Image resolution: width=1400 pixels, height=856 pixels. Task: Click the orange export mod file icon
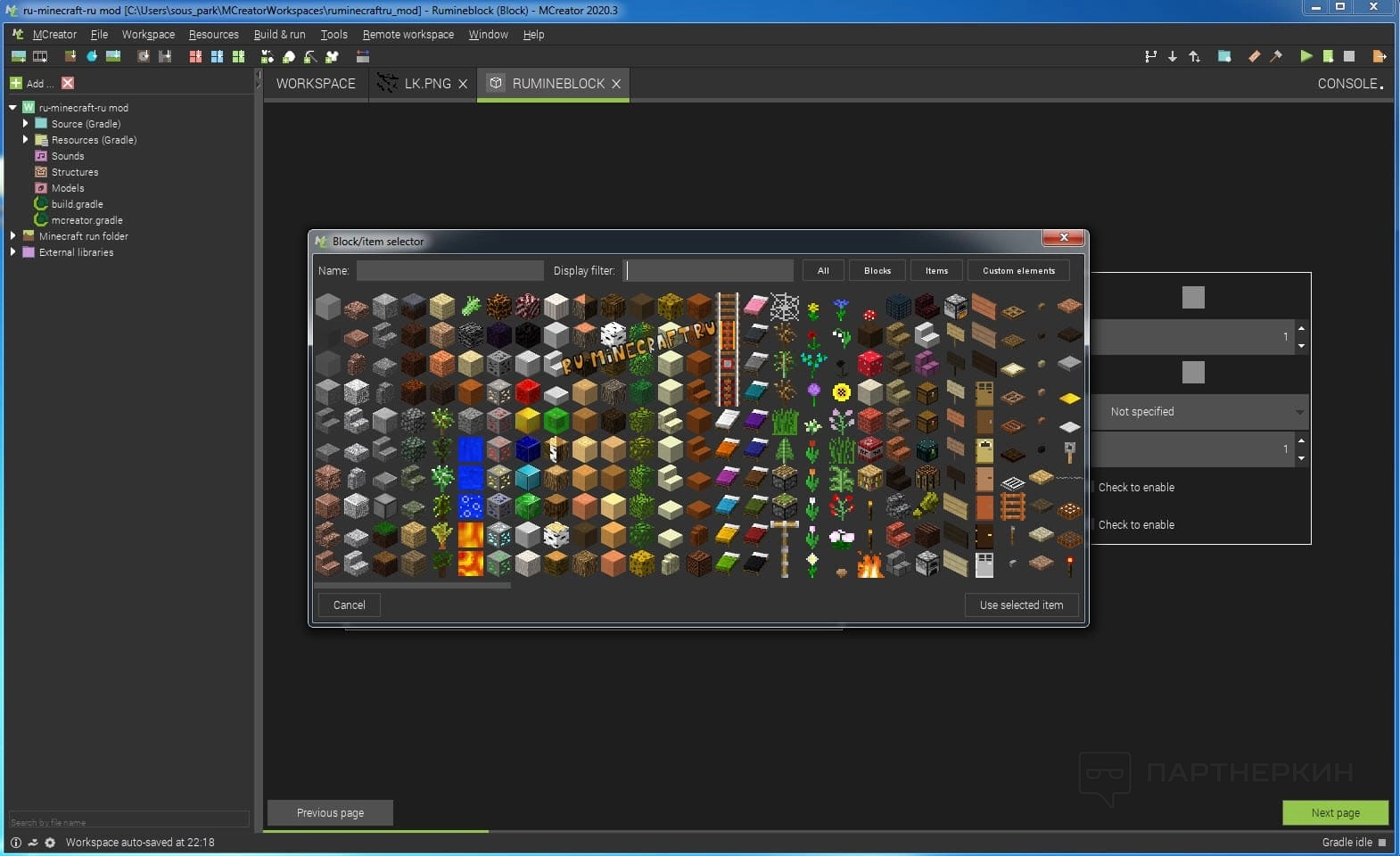(x=1379, y=56)
